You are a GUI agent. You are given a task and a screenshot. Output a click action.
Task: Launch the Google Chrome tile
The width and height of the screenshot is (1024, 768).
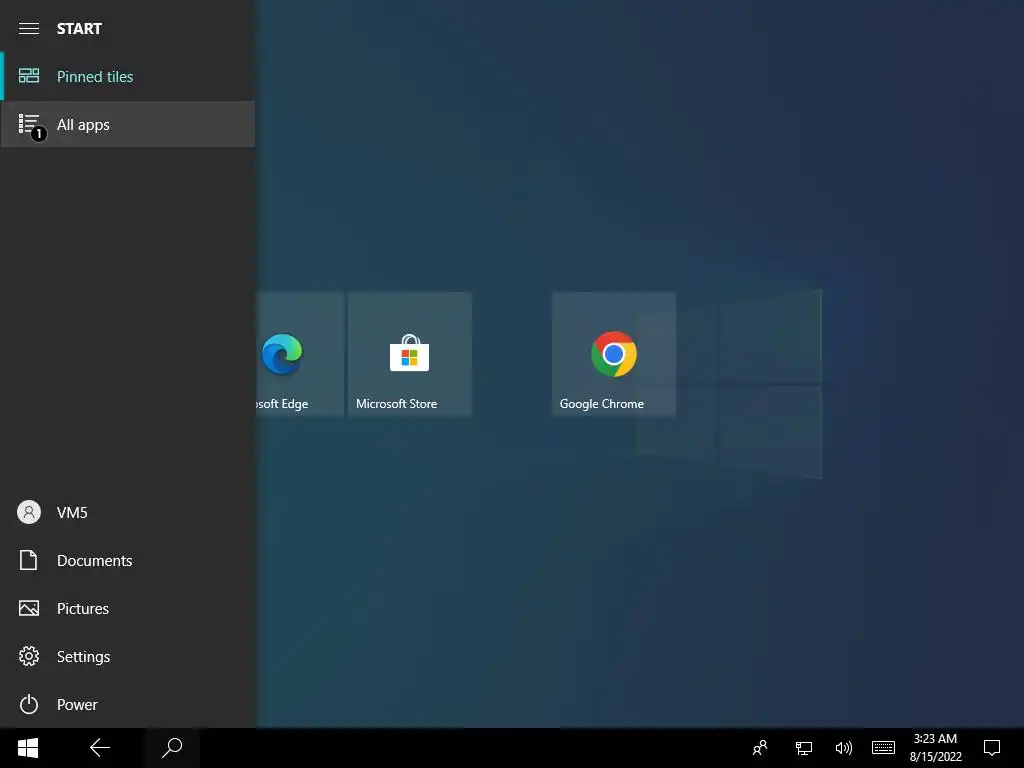click(614, 354)
